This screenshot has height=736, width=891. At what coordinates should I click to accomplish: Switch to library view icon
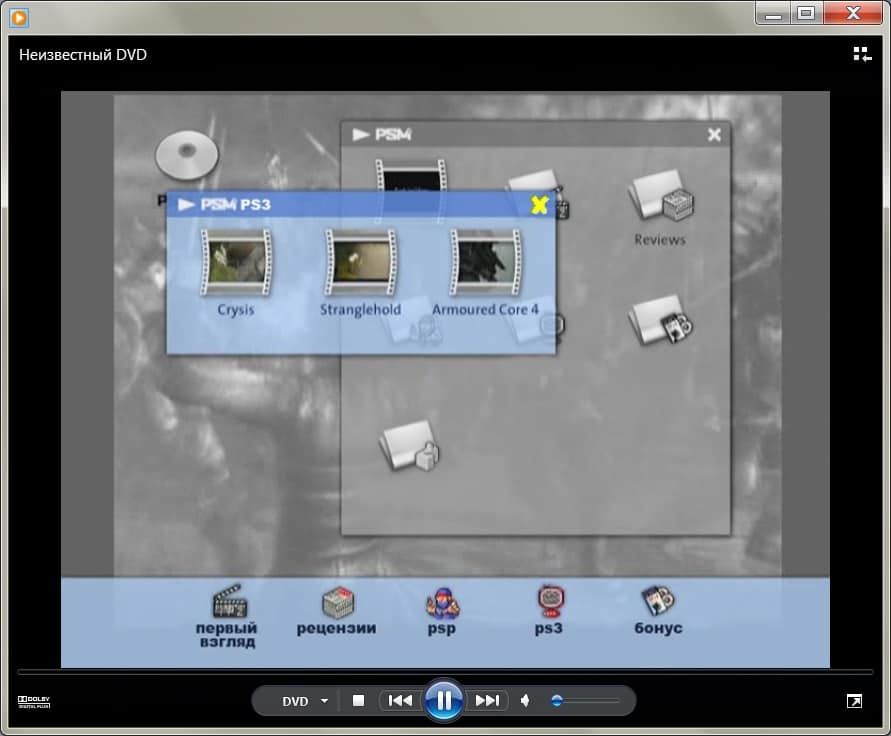862,55
